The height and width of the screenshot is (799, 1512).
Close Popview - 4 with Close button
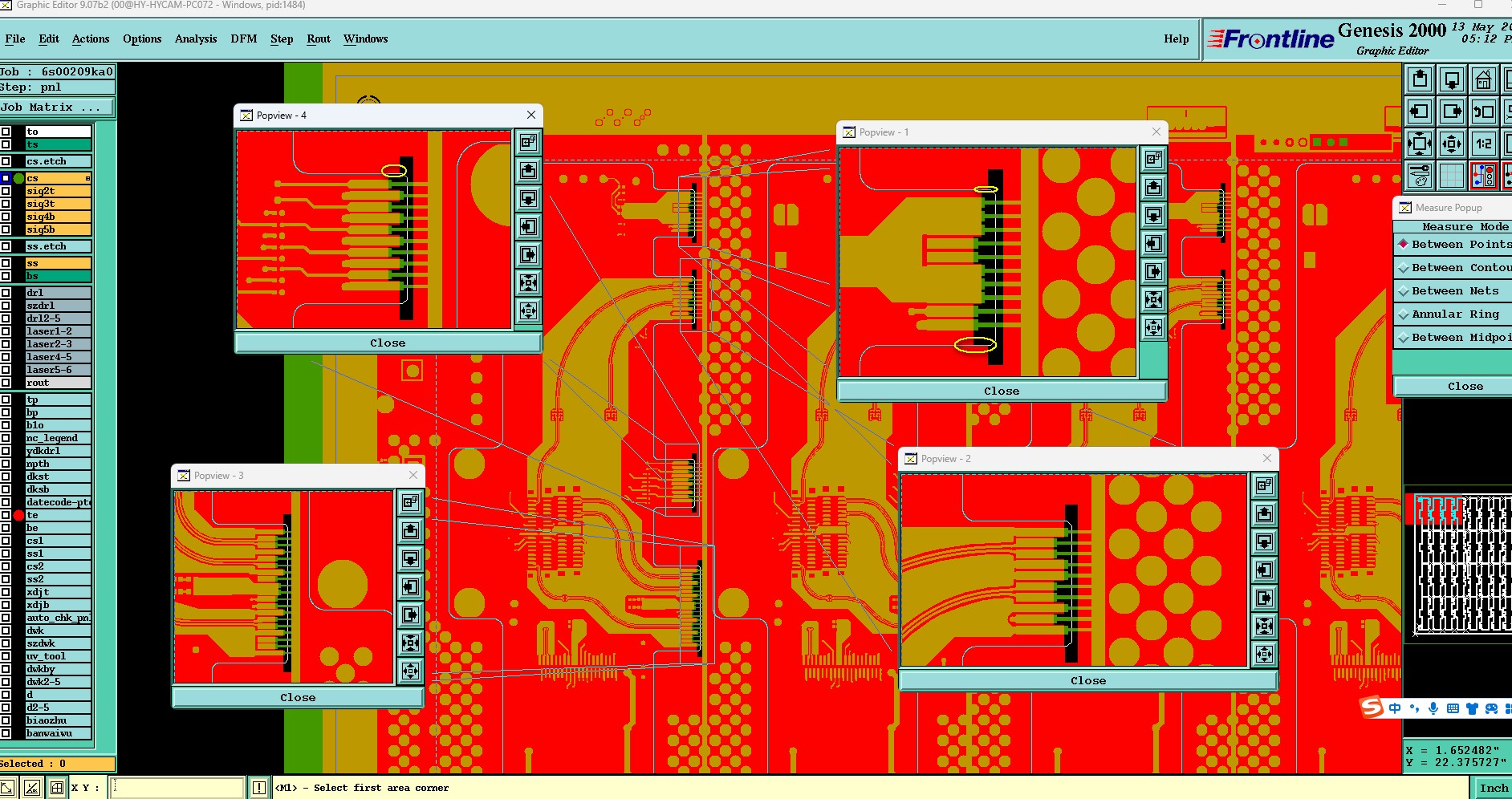pos(388,343)
